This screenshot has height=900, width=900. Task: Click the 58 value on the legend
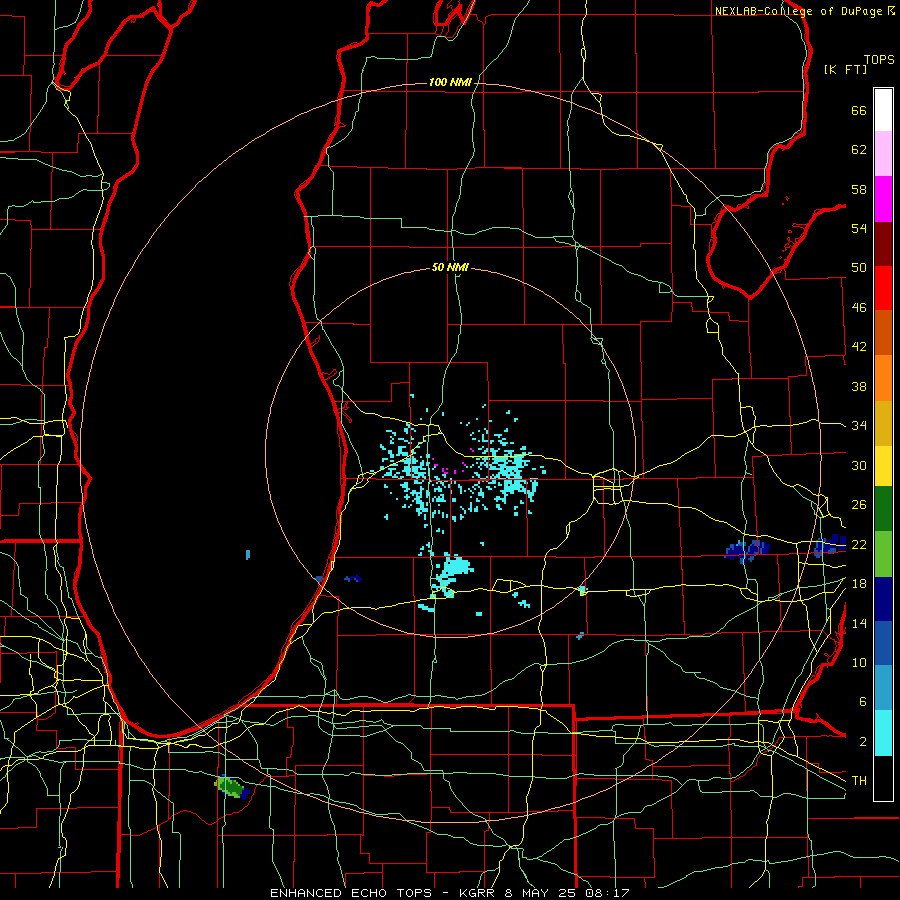tap(859, 189)
